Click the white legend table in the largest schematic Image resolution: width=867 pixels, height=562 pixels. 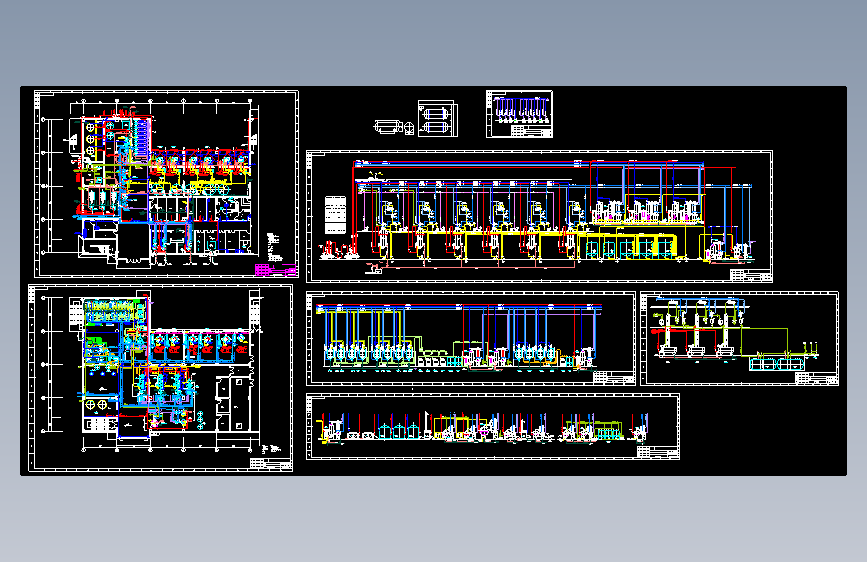335,215
